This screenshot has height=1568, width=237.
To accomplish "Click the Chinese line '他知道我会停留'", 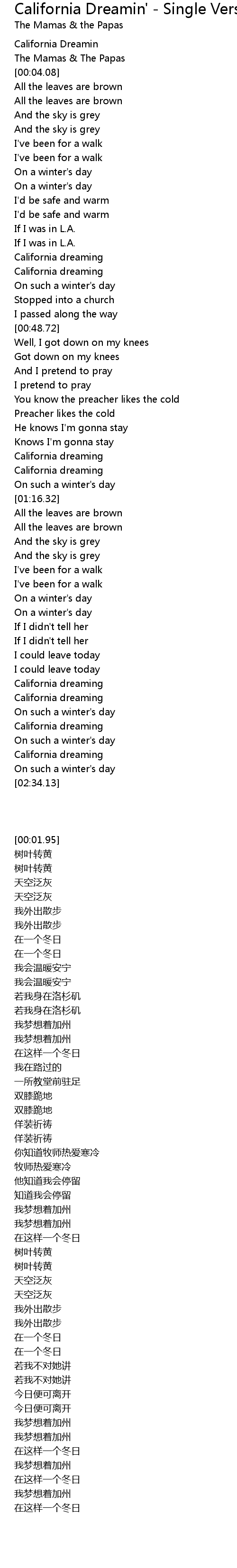I will pyautogui.click(x=47, y=1181).
